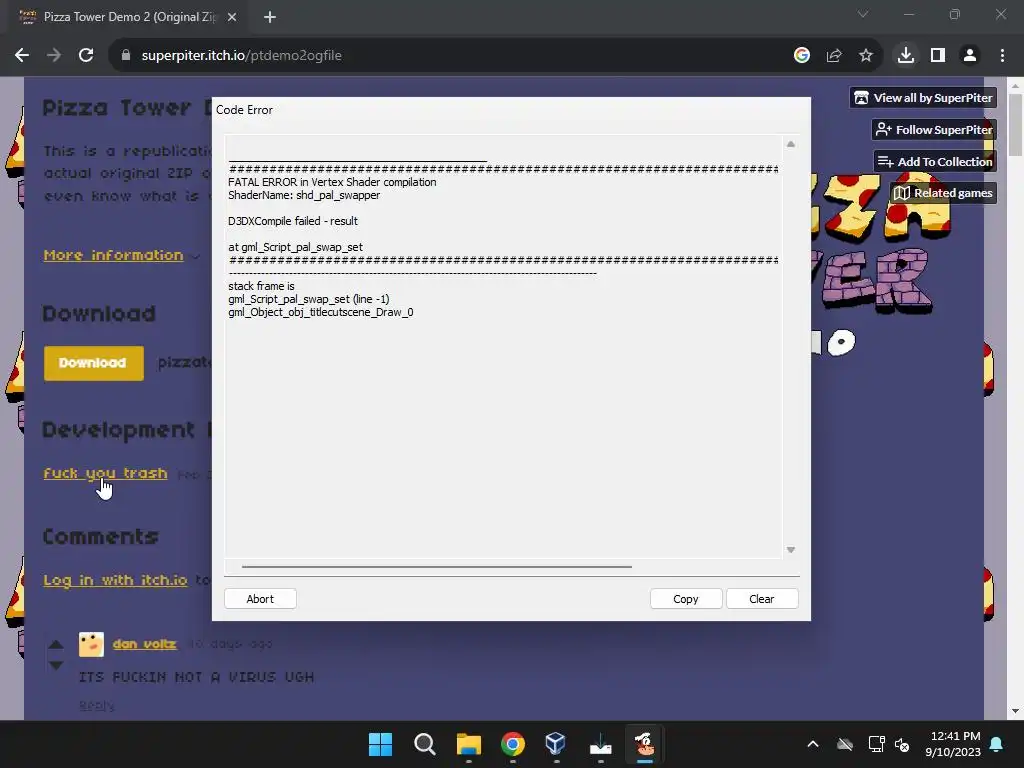Log in with itch.io link
The width and height of the screenshot is (1024, 768).
[x=116, y=580]
